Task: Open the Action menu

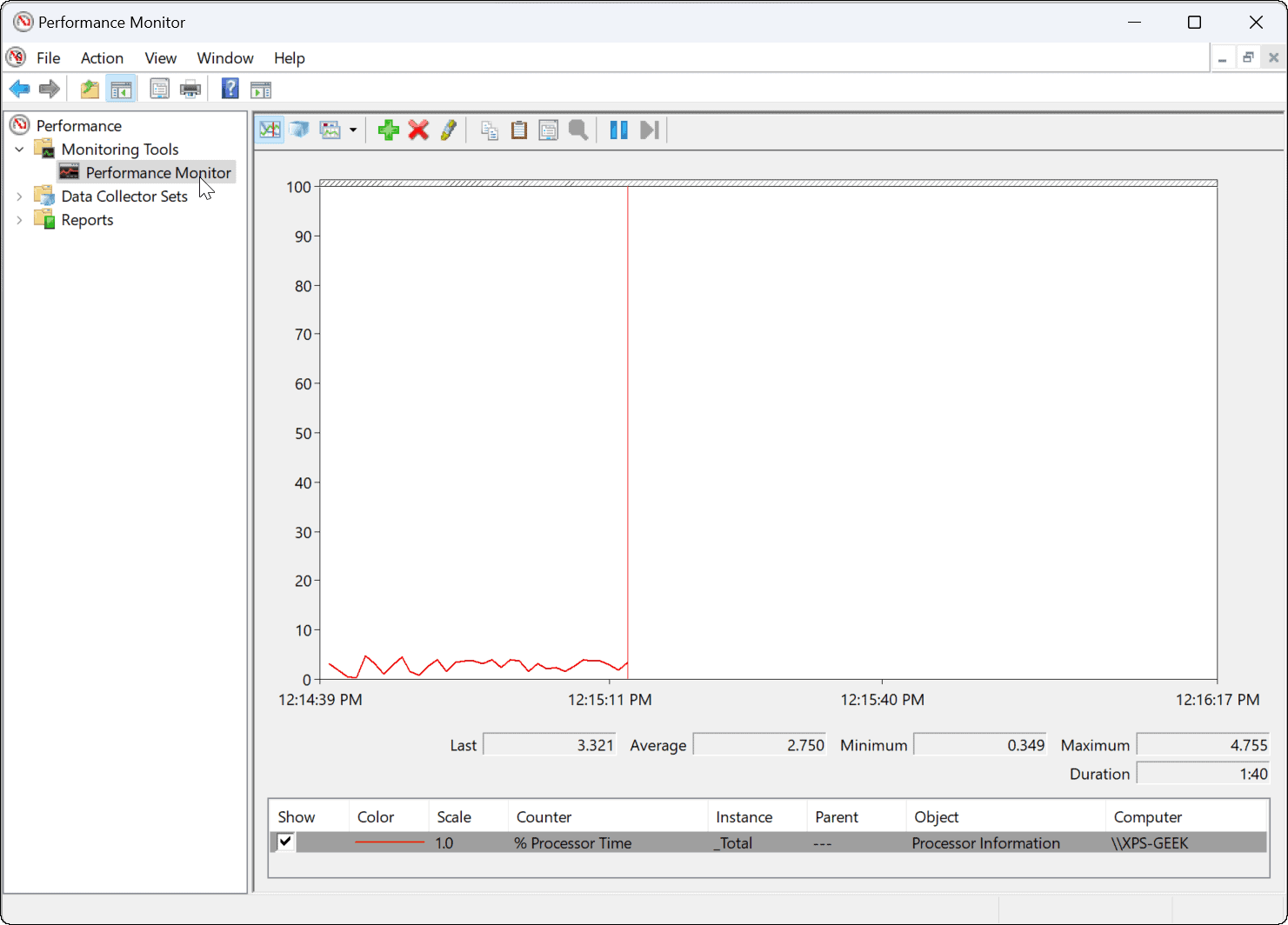Action: pyautogui.click(x=102, y=57)
